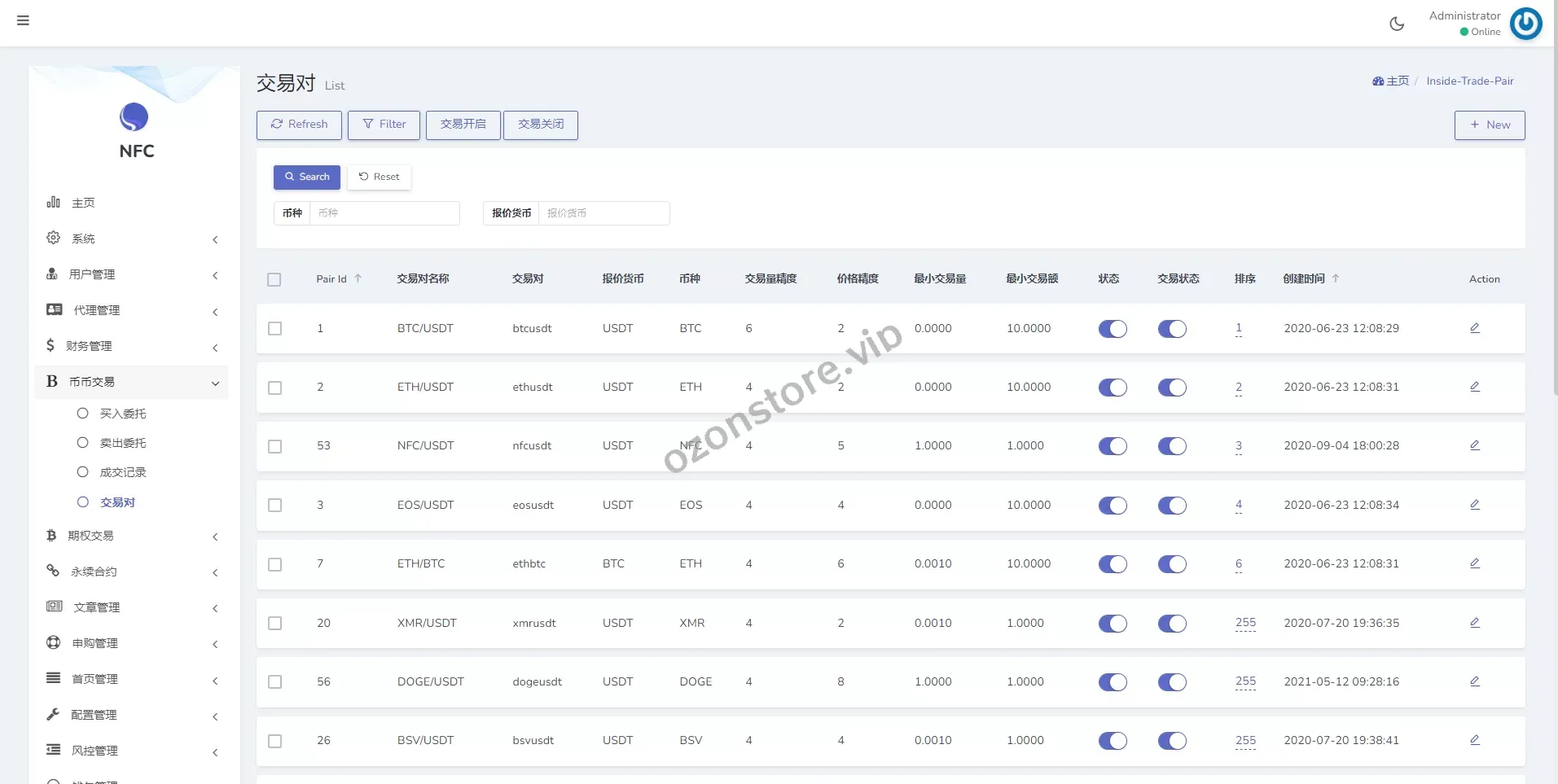Viewport: 1558px width, 784px height.
Task: Expand the 用户管理 sidebar menu
Action: point(130,274)
